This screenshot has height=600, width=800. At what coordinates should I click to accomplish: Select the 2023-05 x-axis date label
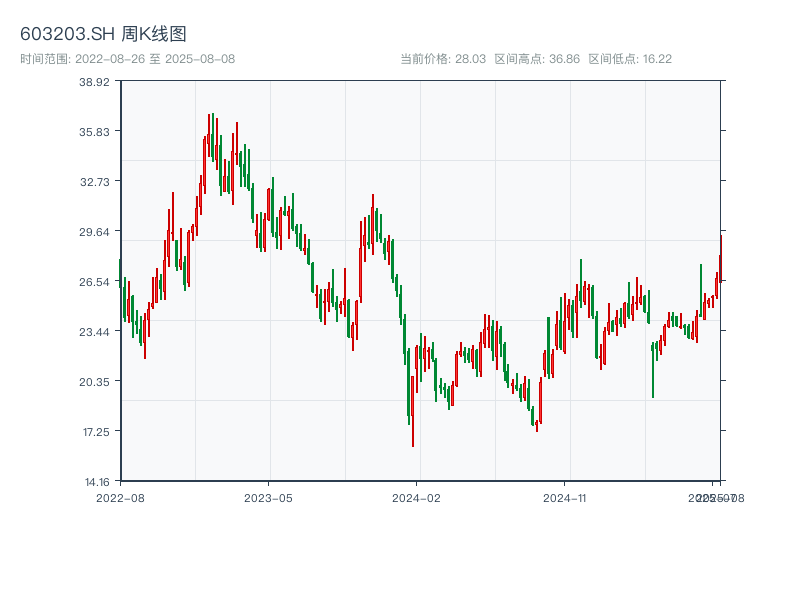tap(268, 497)
